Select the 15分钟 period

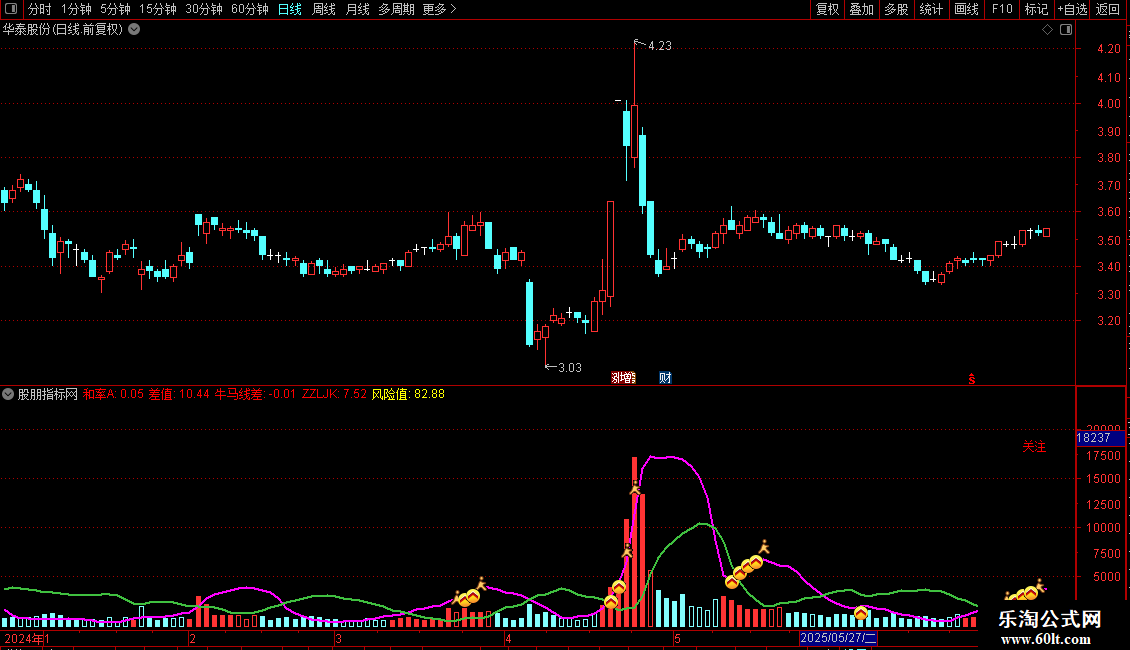coord(157,9)
